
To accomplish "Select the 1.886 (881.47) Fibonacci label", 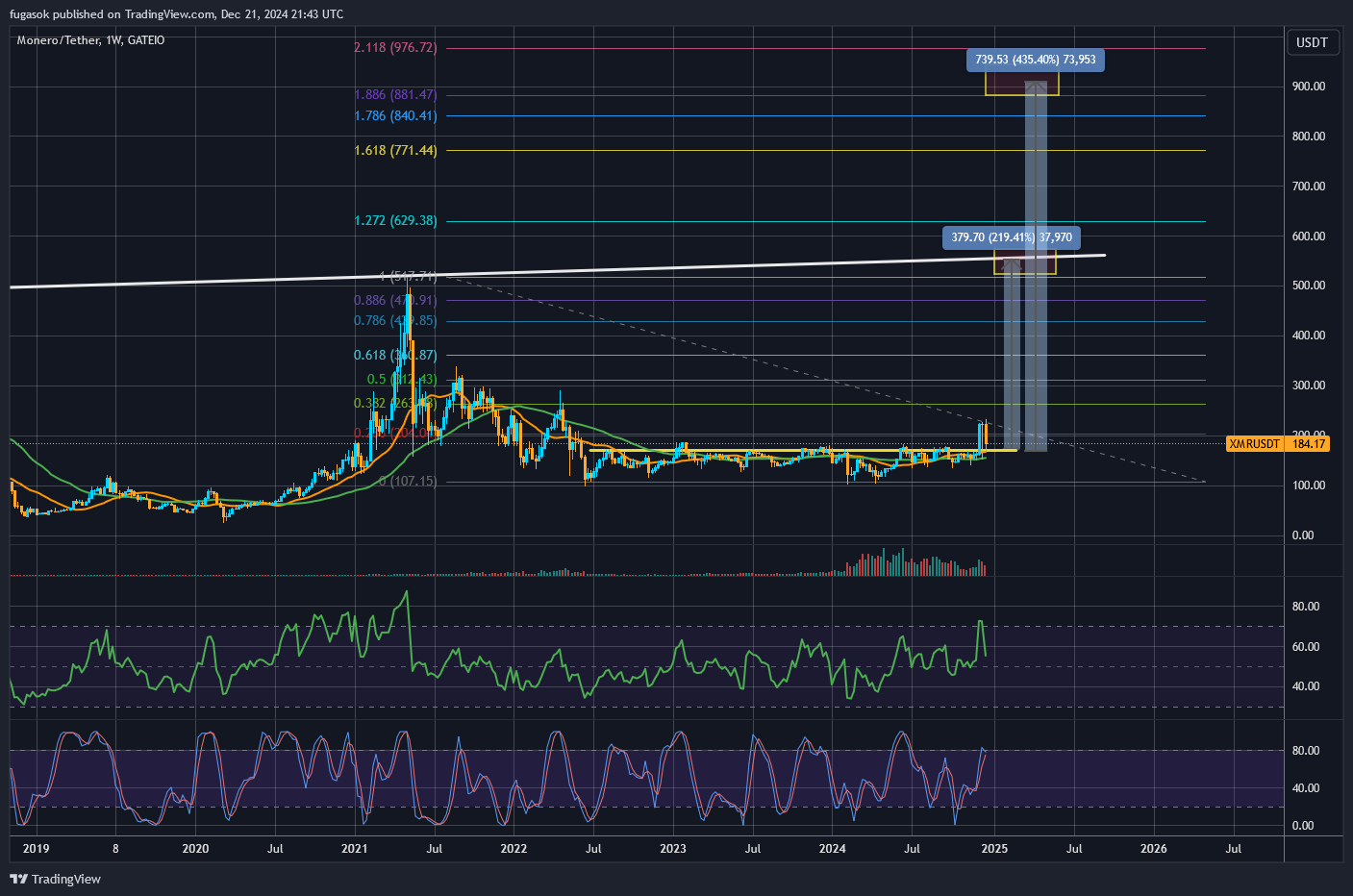I will [x=395, y=94].
